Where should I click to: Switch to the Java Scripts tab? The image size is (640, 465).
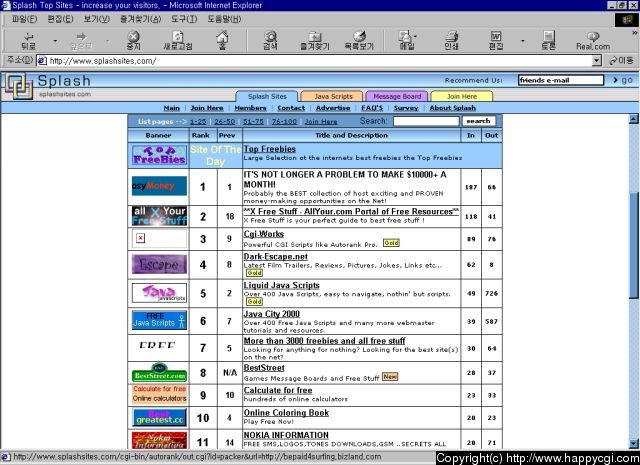(x=333, y=96)
